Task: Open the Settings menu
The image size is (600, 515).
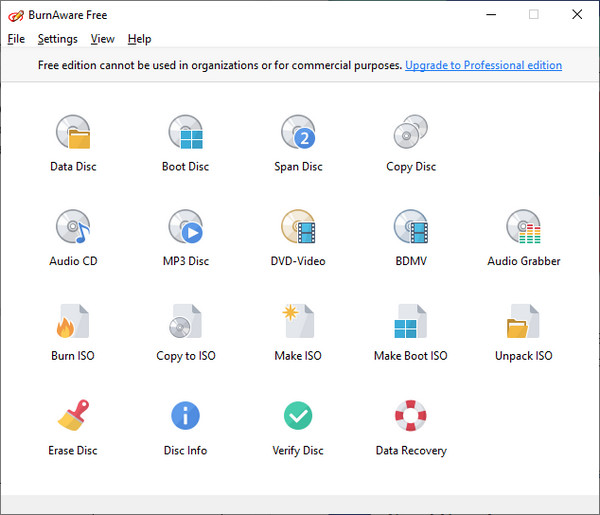Action: coord(57,39)
